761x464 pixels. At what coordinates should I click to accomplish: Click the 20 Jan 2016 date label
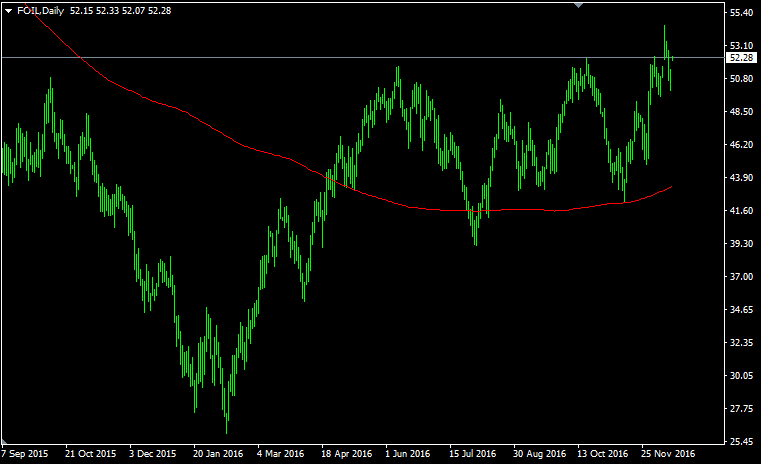218,454
